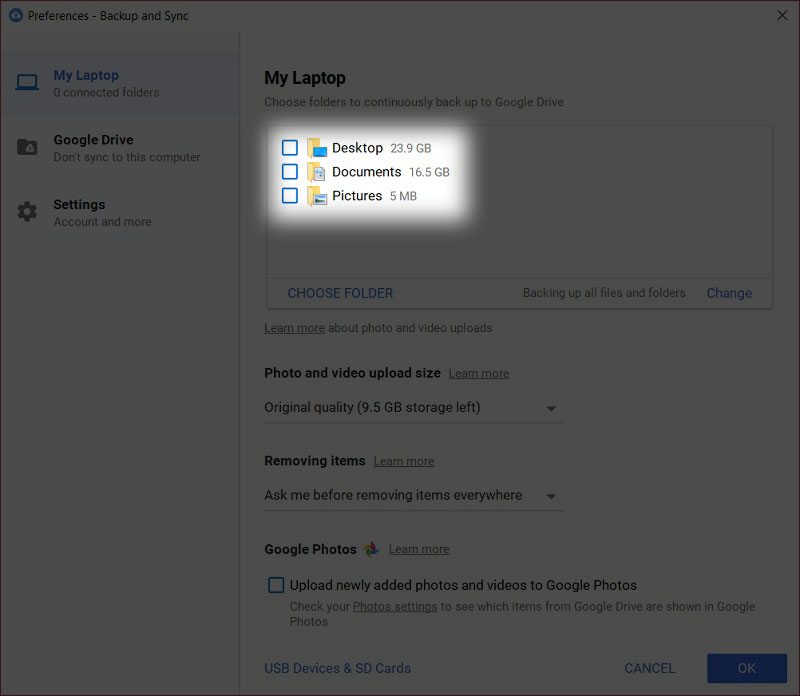Click CHOOSE FOLDER button

pyautogui.click(x=340, y=293)
